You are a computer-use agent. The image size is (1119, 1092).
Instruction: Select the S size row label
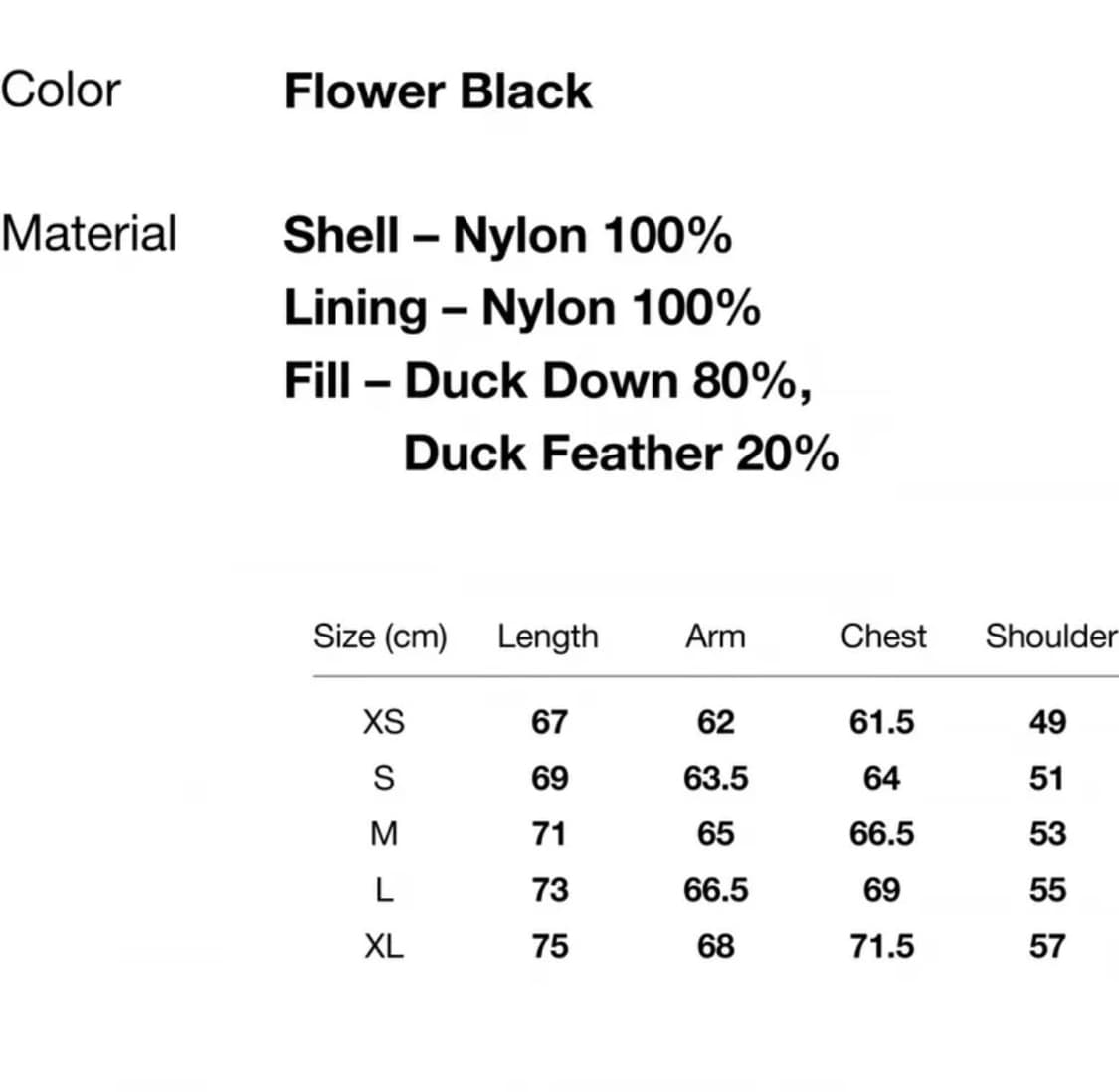point(384,778)
